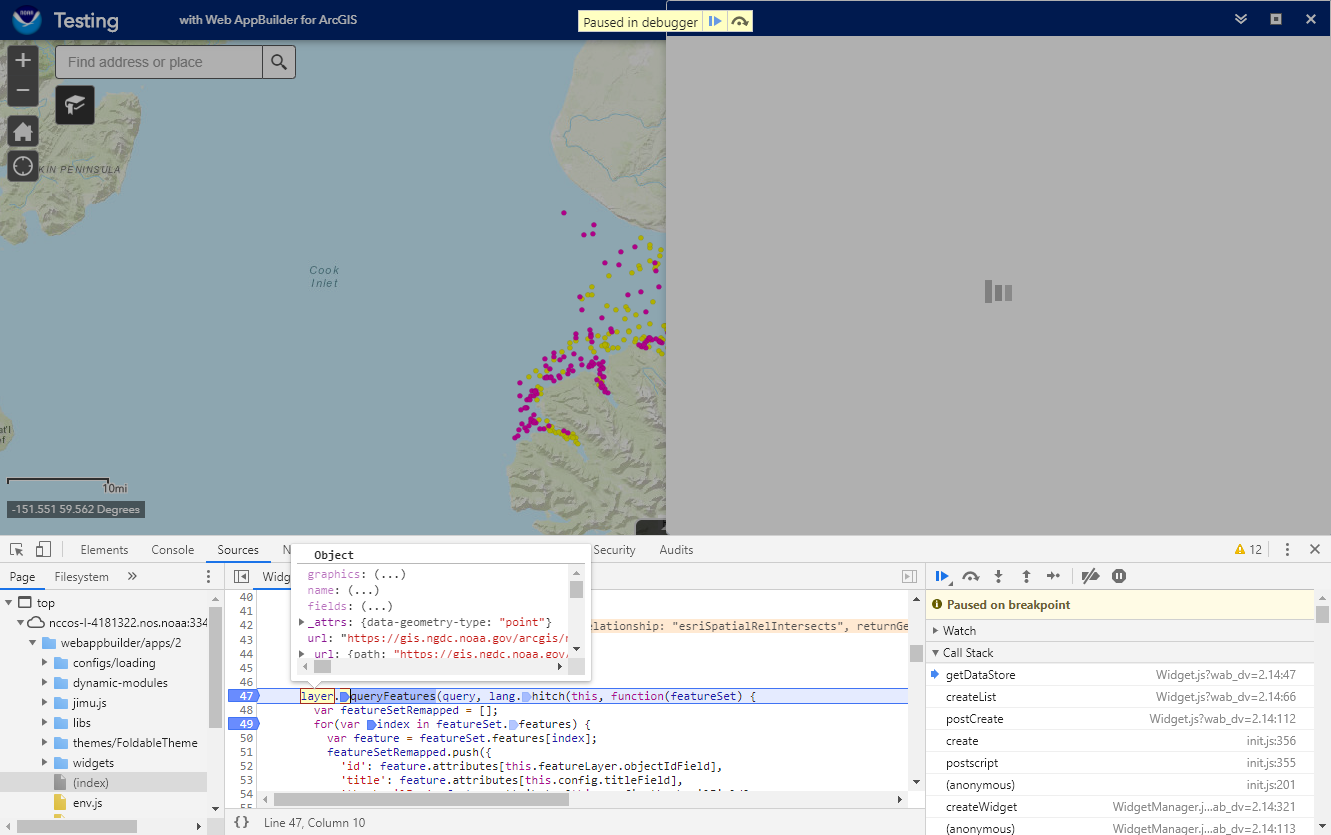1331x835 pixels.
Task: Expand the widgets folder
Action: tap(44, 763)
